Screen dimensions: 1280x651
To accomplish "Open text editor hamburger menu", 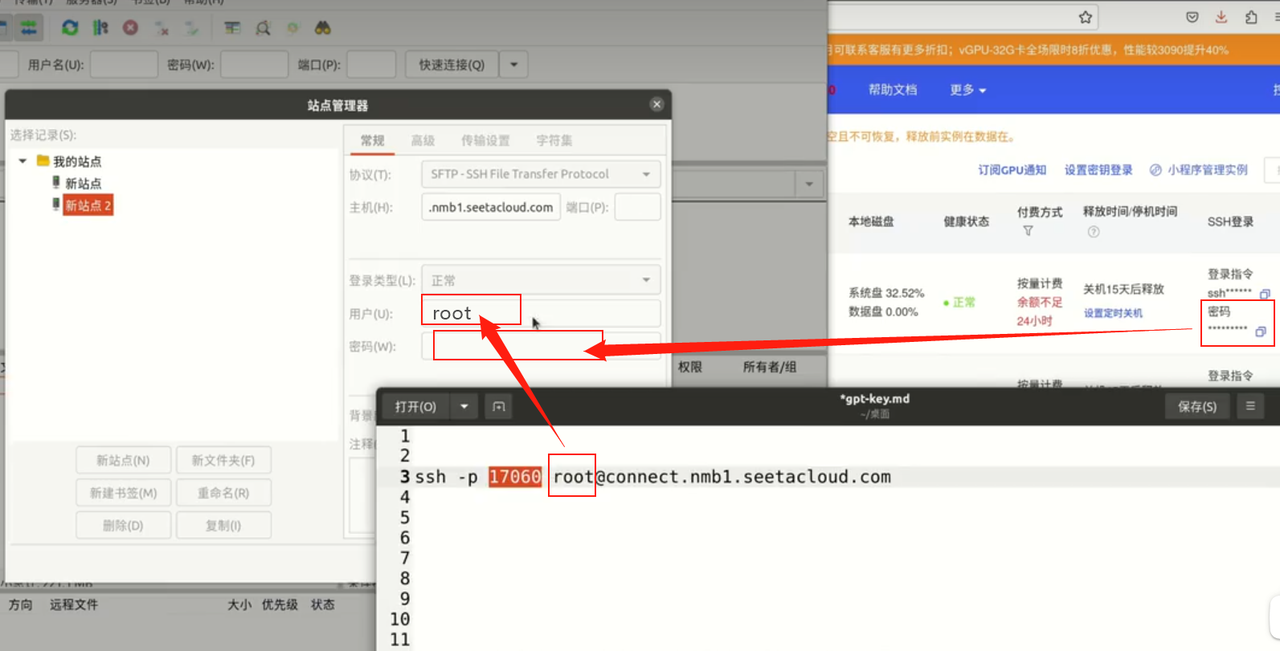I will (1250, 406).
